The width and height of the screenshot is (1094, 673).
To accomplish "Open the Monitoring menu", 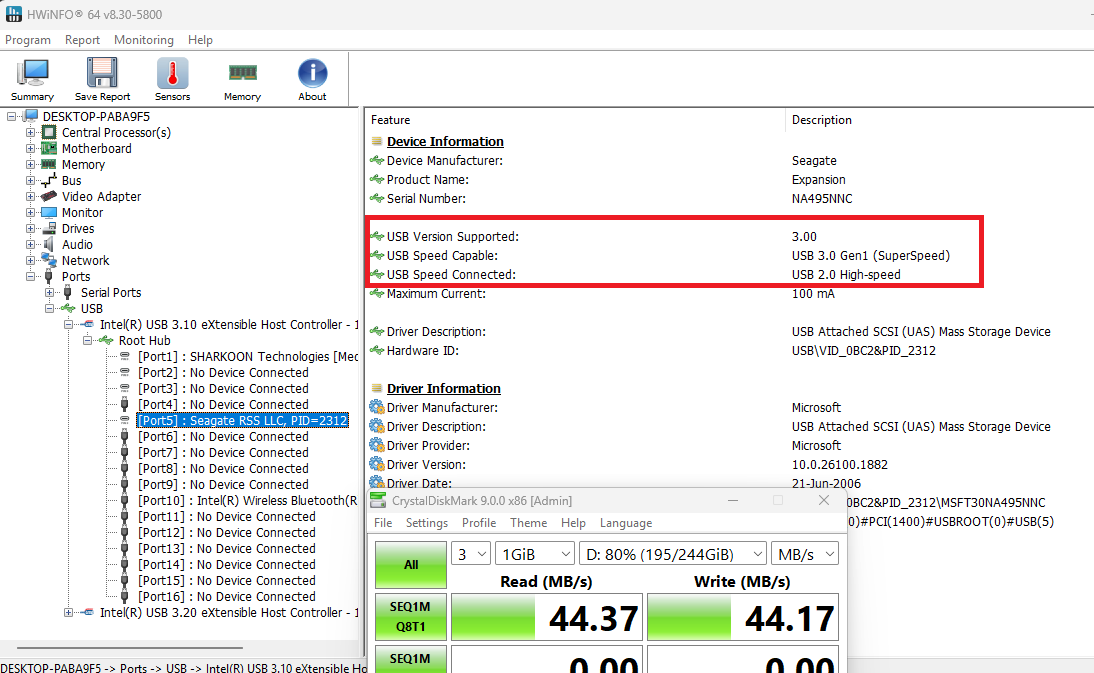I will coord(144,40).
